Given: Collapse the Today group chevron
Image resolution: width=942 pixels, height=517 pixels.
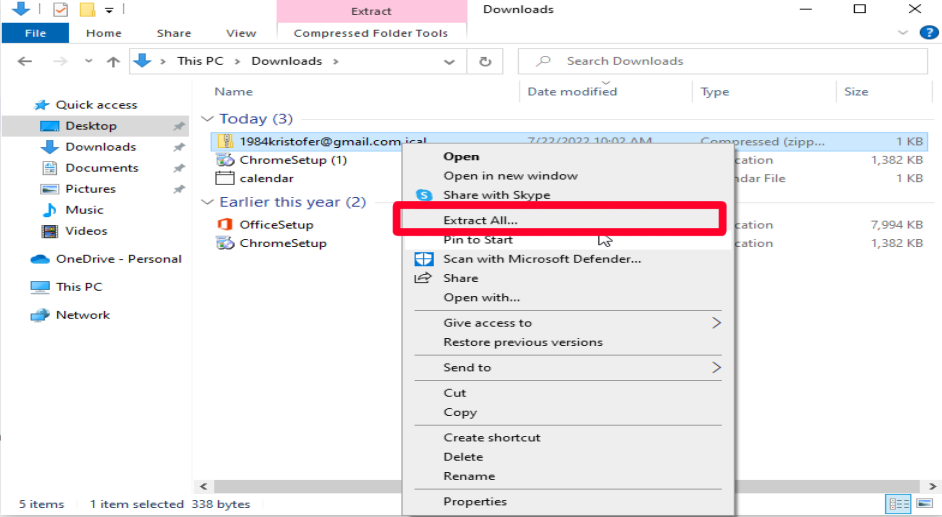Looking at the screenshot, I should point(208,119).
